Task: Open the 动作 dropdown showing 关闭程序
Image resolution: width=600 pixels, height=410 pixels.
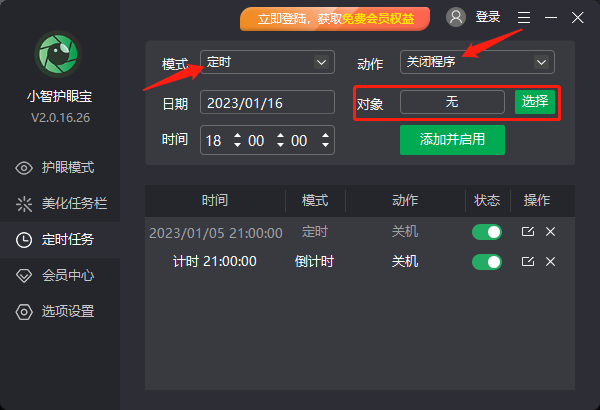Action: coord(477,62)
